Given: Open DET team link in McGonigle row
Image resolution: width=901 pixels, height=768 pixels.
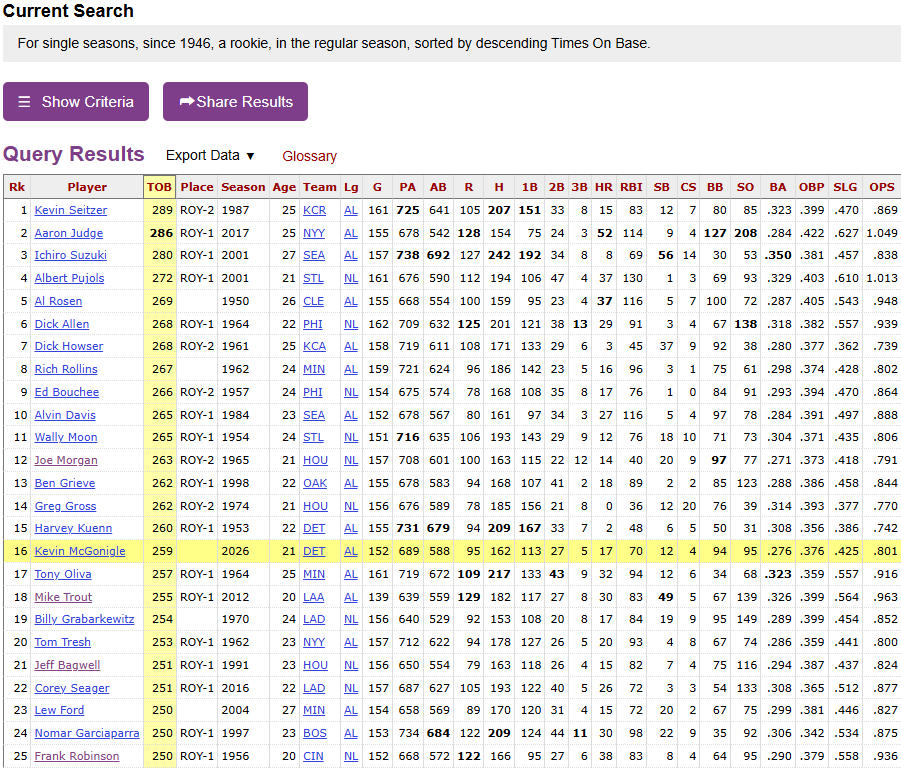Looking at the screenshot, I should [x=314, y=551].
